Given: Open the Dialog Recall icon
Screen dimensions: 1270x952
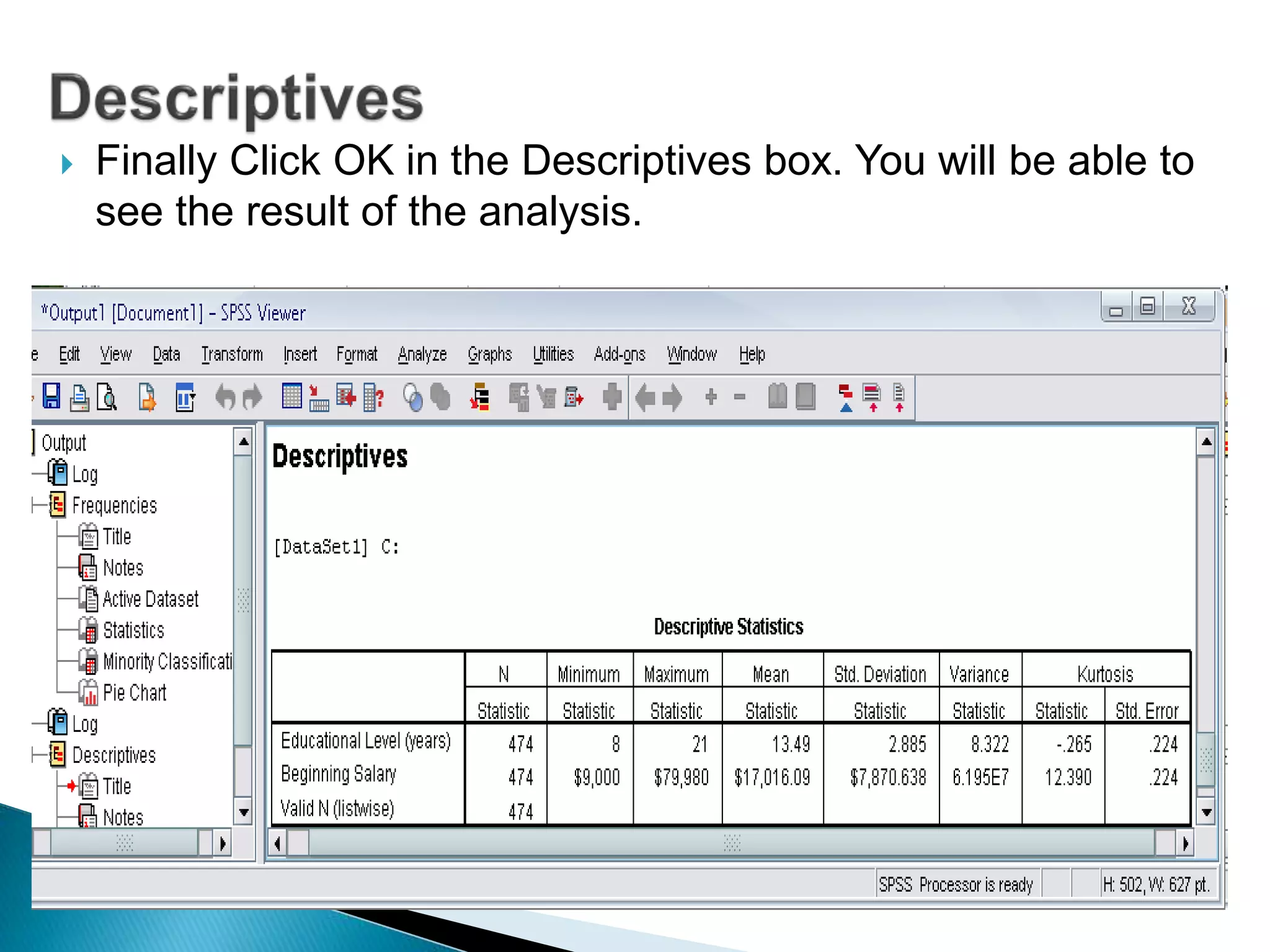Looking at the screenshot, I should [x=185, y=397].
